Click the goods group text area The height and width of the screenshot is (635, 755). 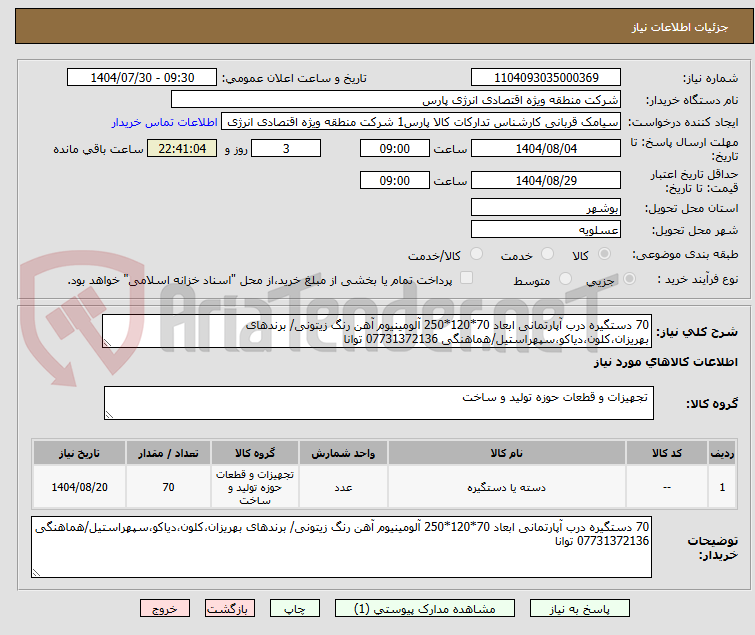click(379, 403)
